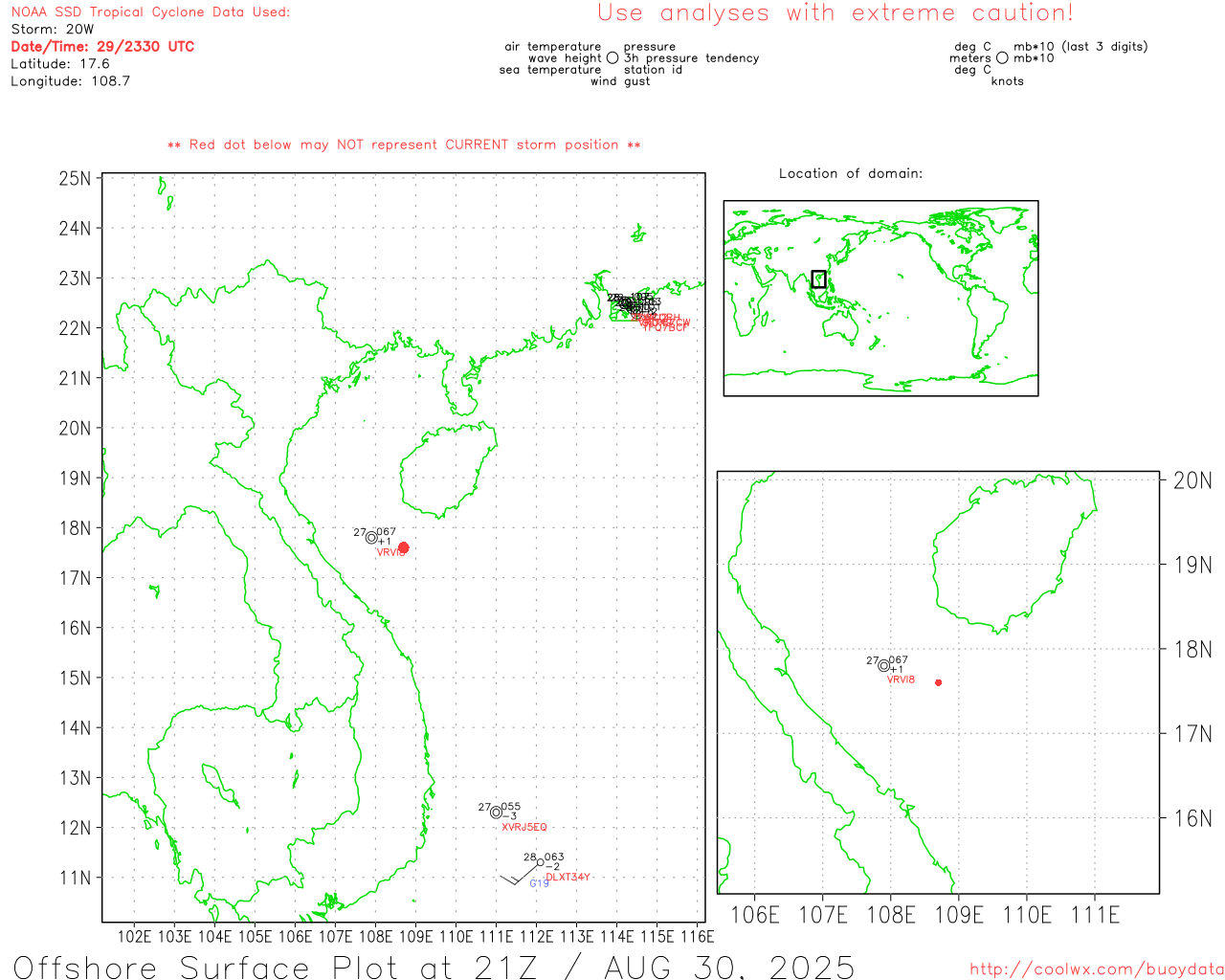Click '19N' label on inset map axis
This screenshot has width=1225, height=980.
(x=1192, y=566)
